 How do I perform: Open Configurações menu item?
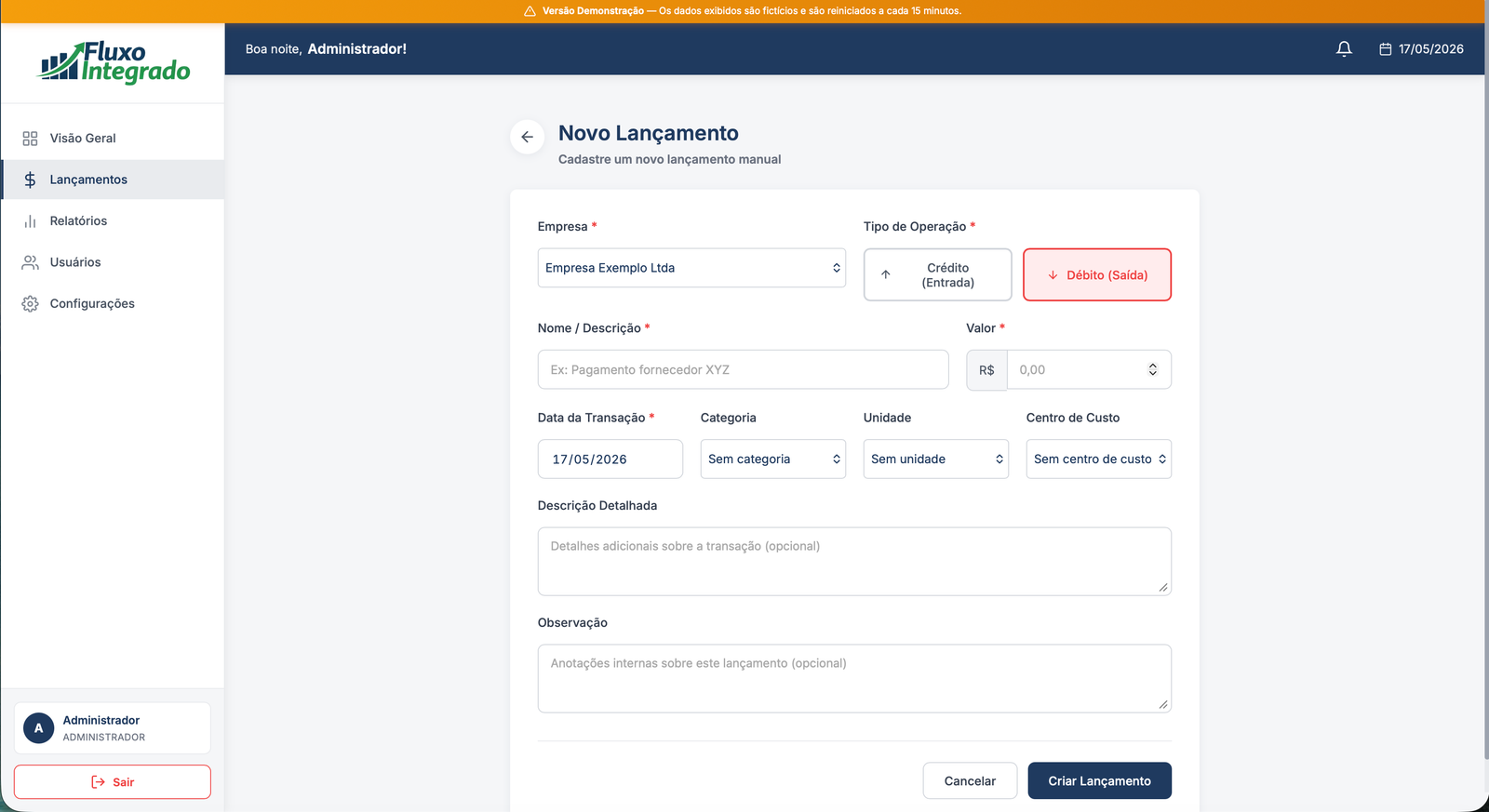(x=113, y=303)
